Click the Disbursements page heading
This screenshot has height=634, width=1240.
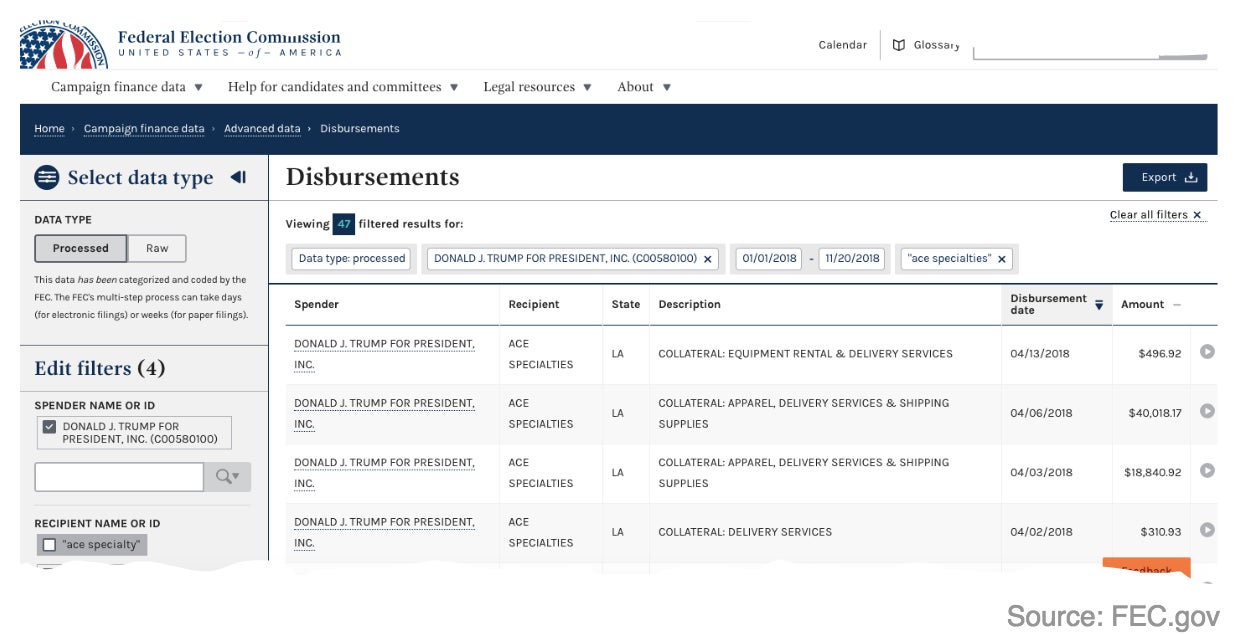point(373,177)
